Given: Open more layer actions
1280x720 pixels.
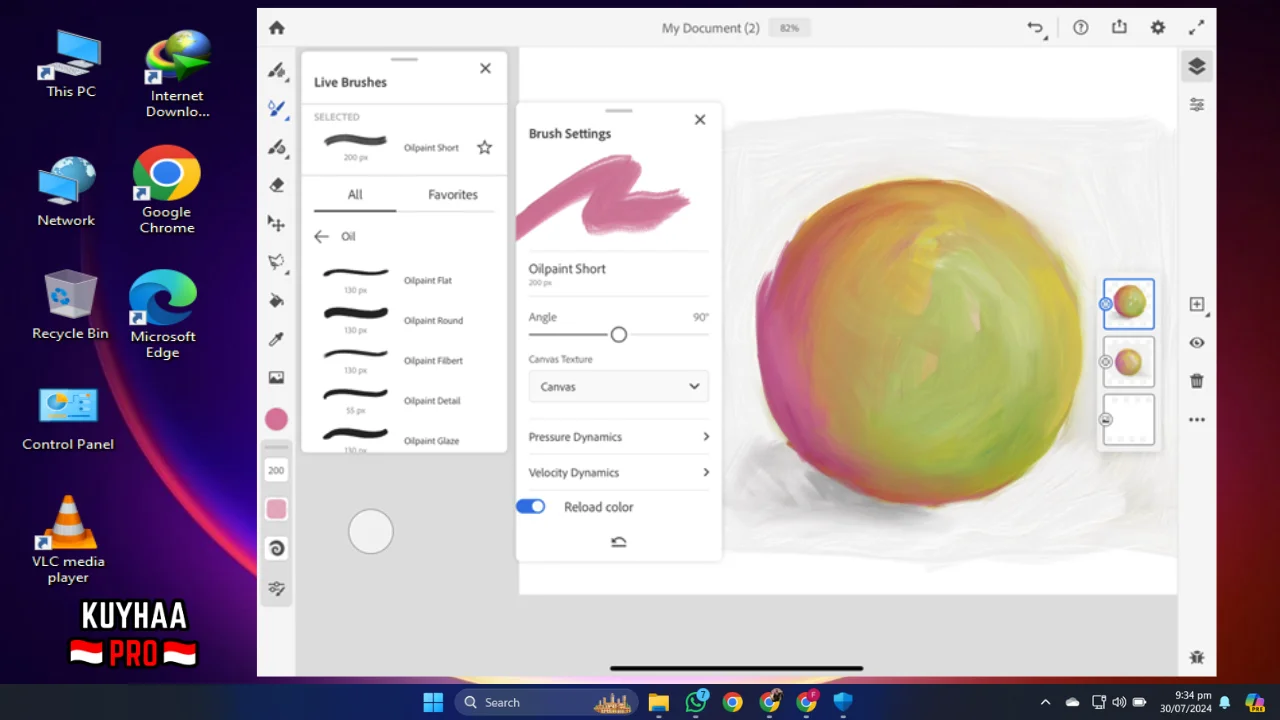Looking at the screenshot, I should [1197, 420].
